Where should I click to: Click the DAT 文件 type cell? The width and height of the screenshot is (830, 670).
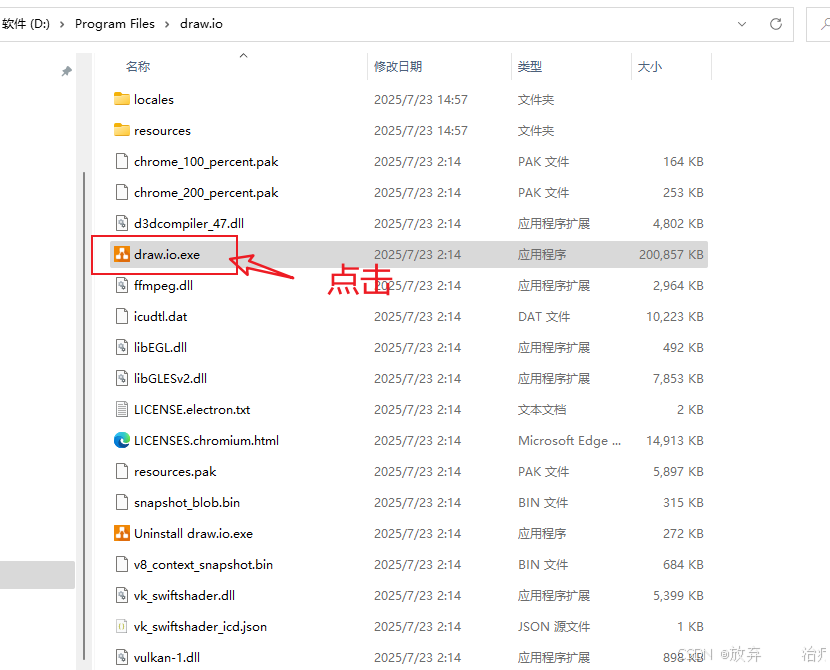pos(544,316)
